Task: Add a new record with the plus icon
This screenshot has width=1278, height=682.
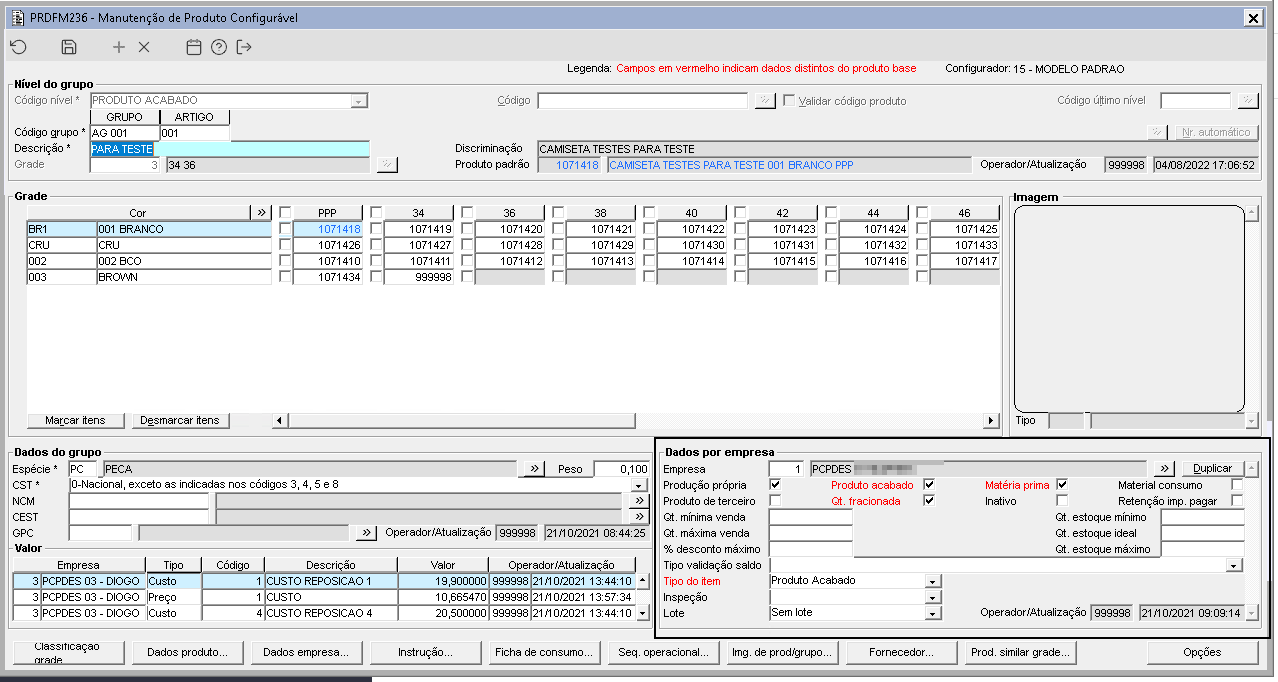Action: (119, 47)
